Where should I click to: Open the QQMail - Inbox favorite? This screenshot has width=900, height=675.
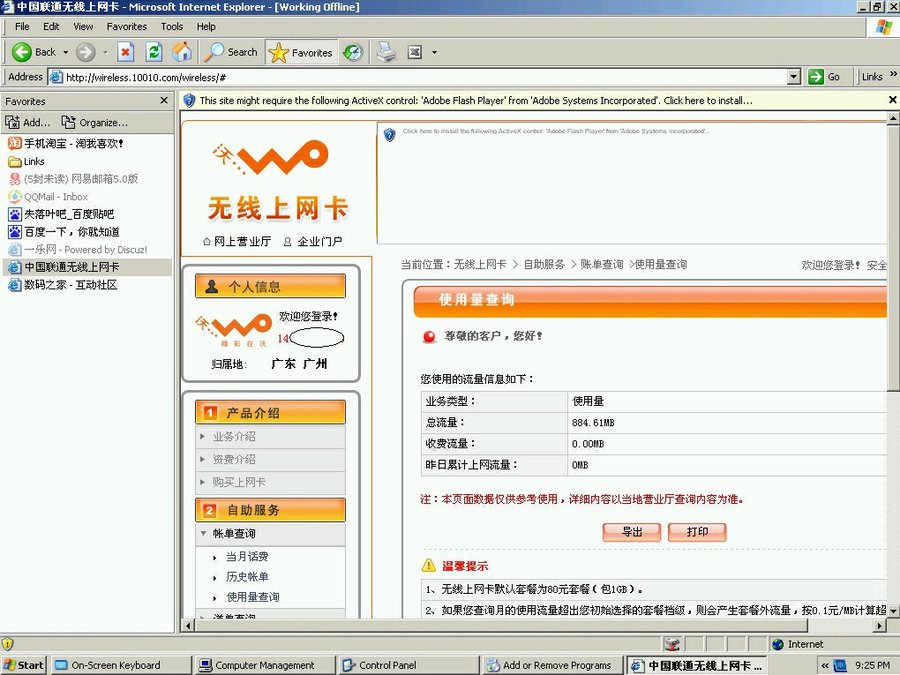[48, 197]
